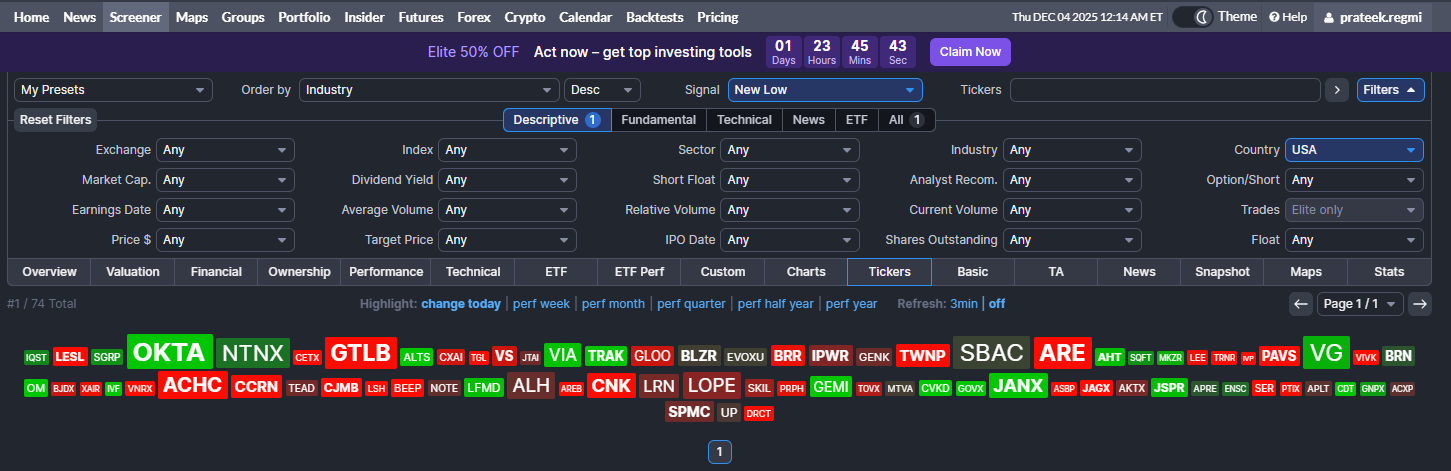
Task: Open the Float filter dropdown
Action: pos(1354,240)
